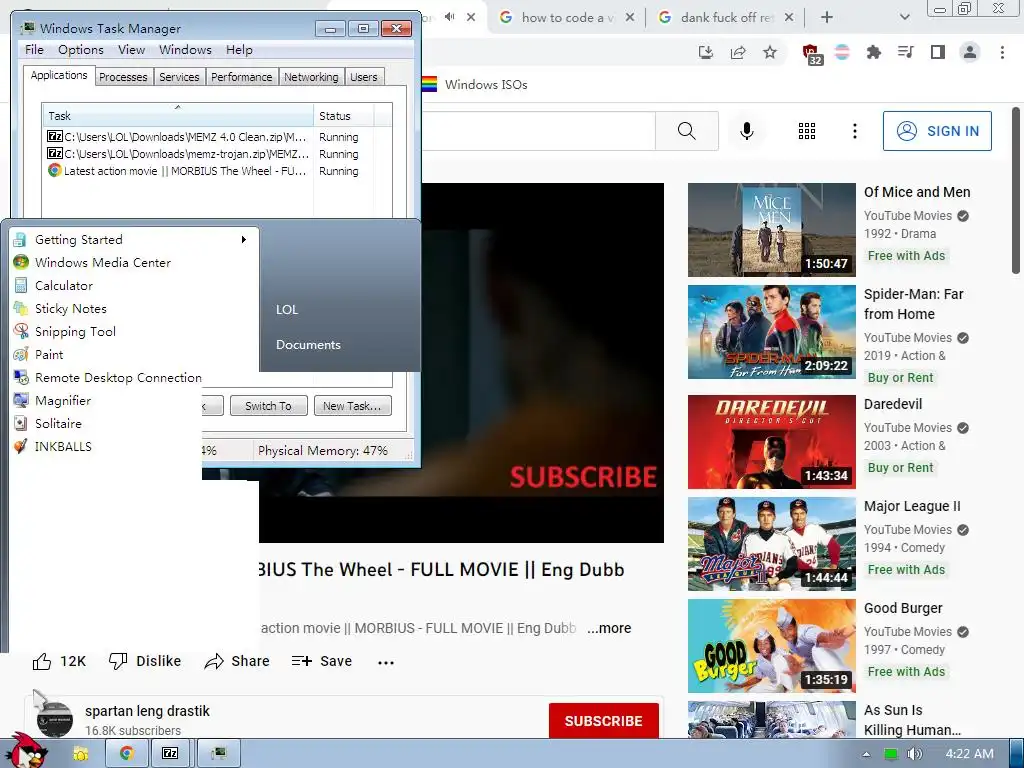Image resolution: width=1024 pixels, height=768 pixels.
Task: Save video to playlist
Action: (x=321, y=662)
